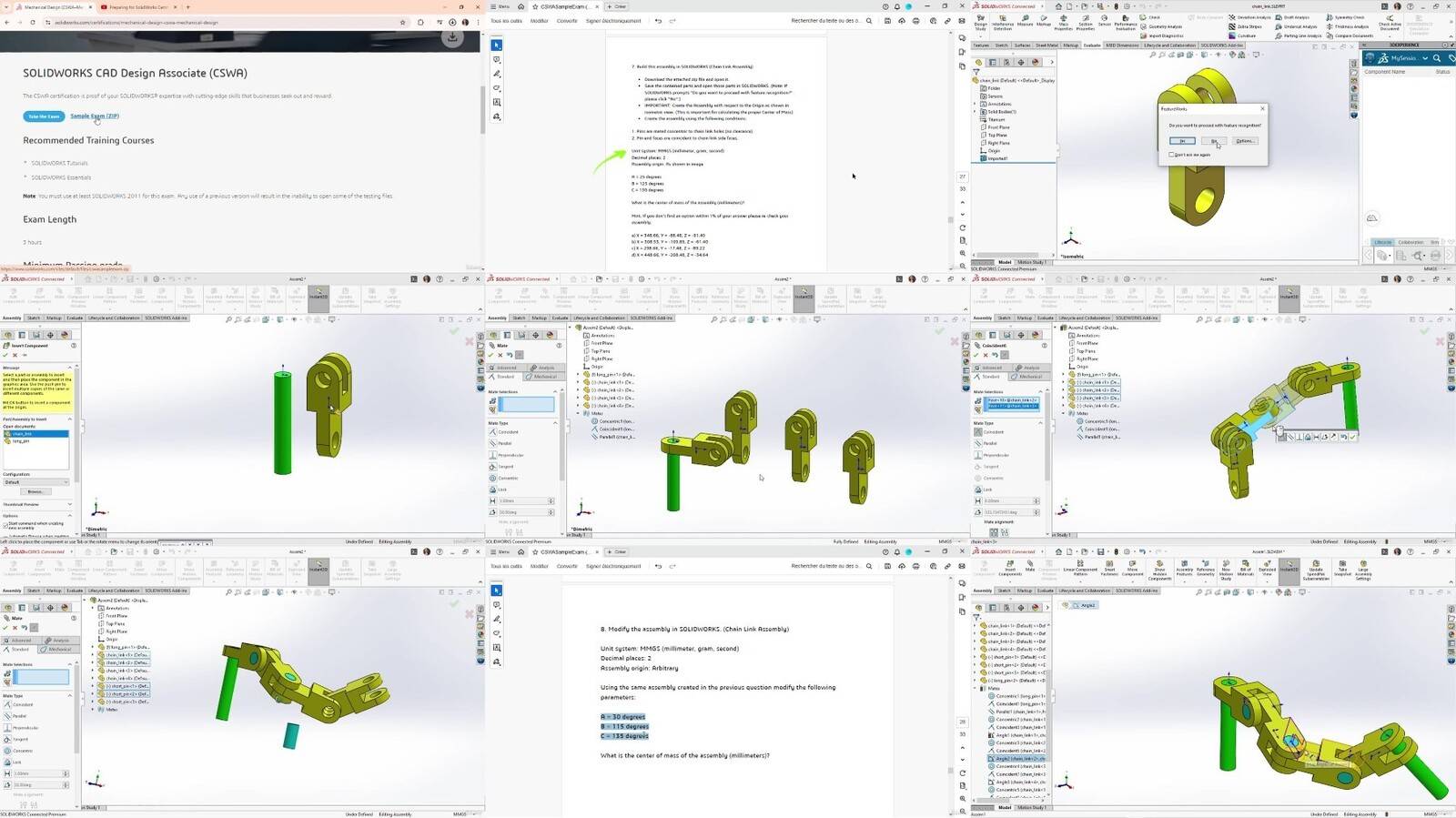Open the Sample Exam (ZIP) link
The width and height of the screenshot is (1456, 818).
[95, 116]
